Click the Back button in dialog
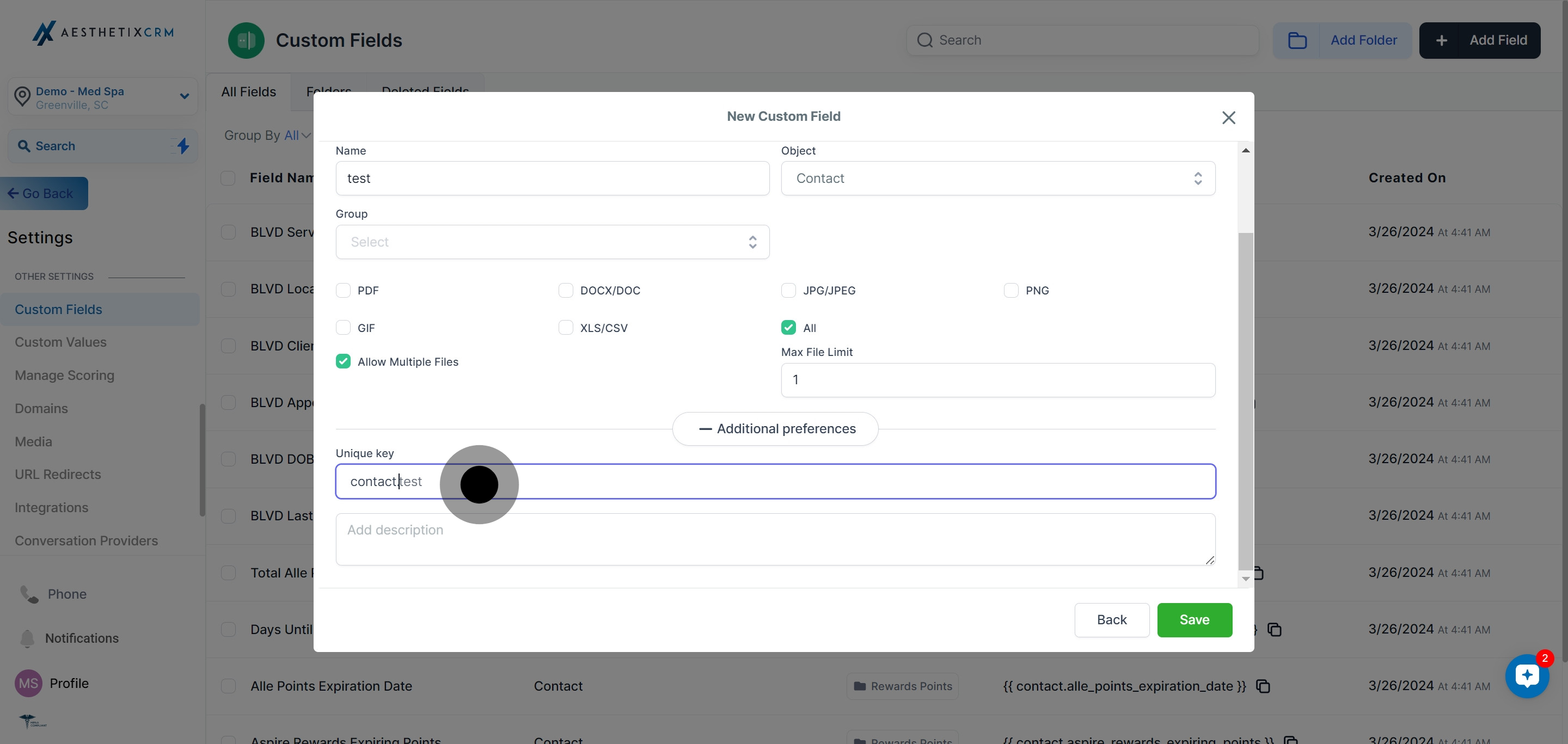 (1111, 620)
